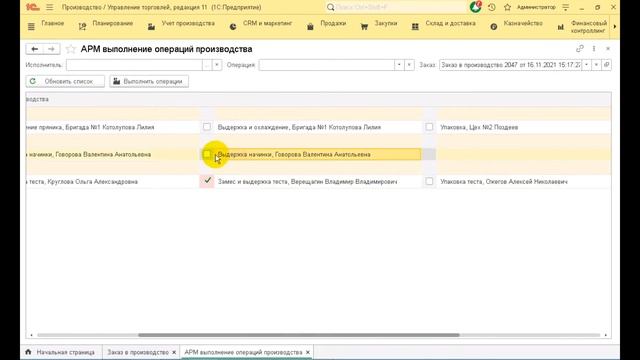Image resolution: width=640 pixels, height=360 pixels.
Task: Go forward with the right arrow
Action: coord(51,49)
